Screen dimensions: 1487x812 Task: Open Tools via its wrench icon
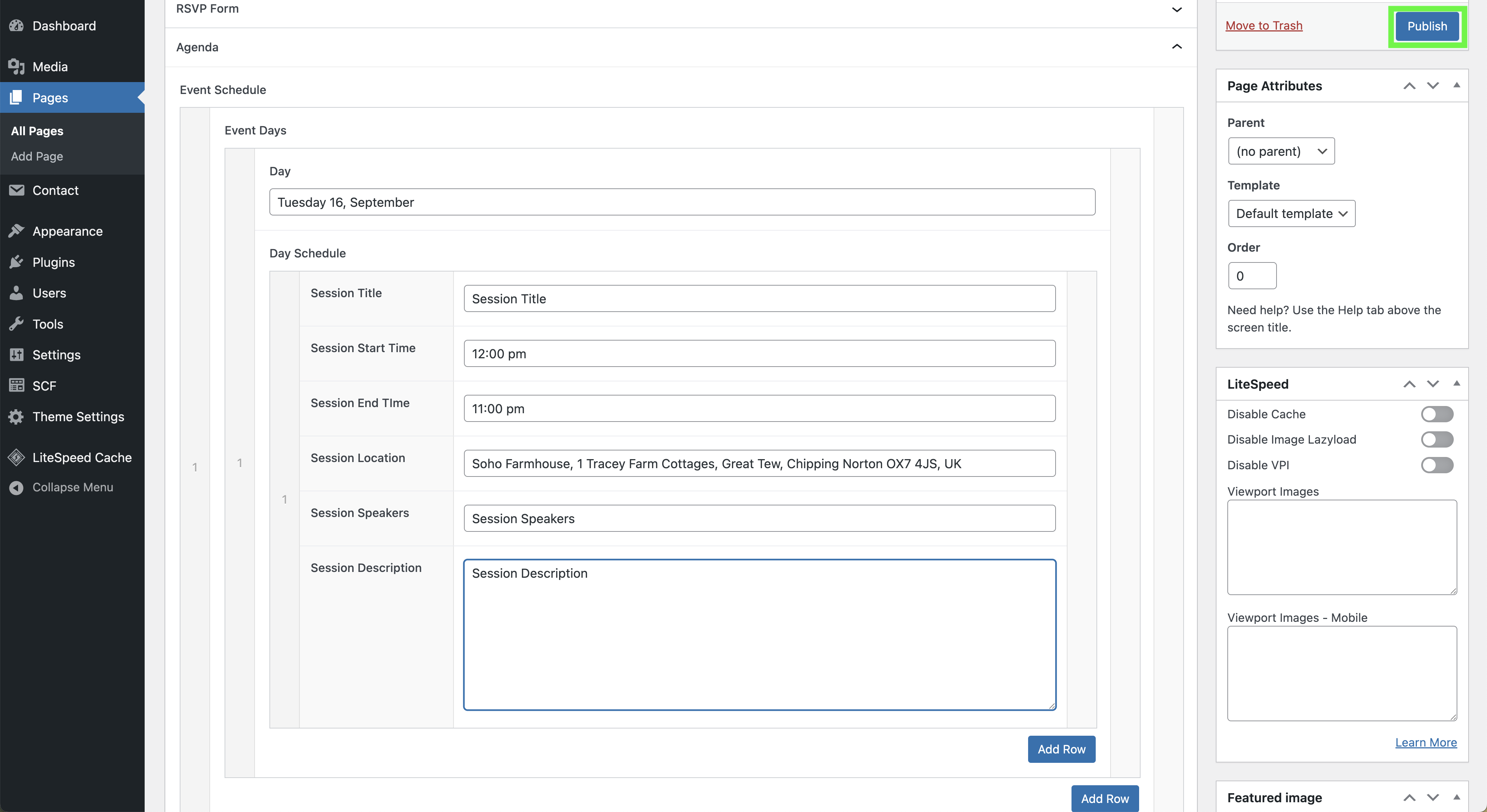click(x=16, y=324)
